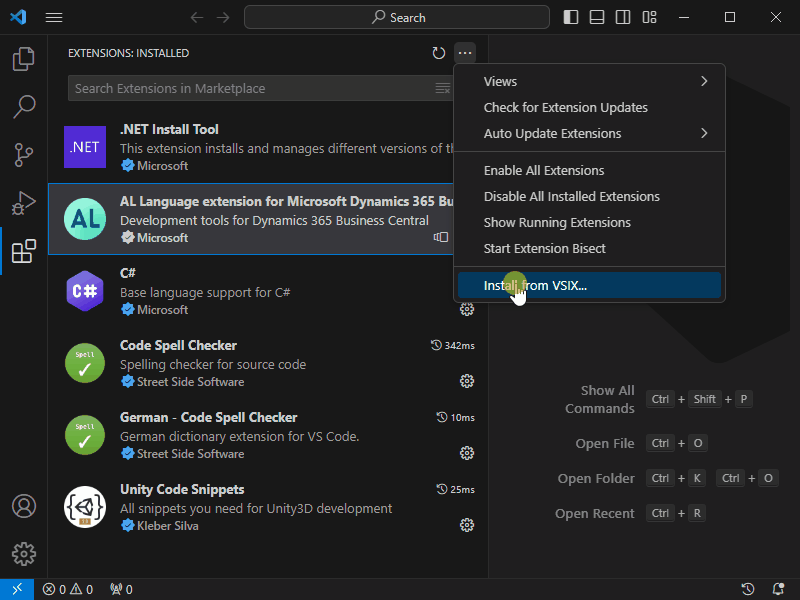Open forwarded ports status item
Screen dimensions: 800x600
(121, 589)
